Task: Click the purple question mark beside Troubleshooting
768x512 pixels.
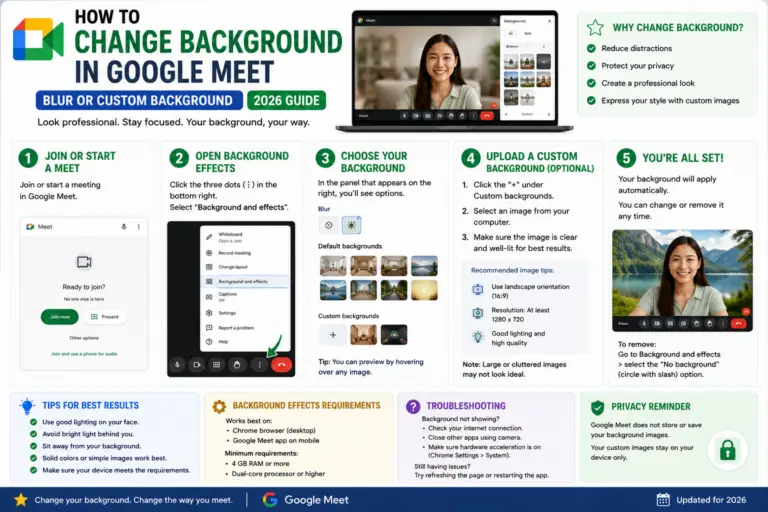Action: click(413, 406)
